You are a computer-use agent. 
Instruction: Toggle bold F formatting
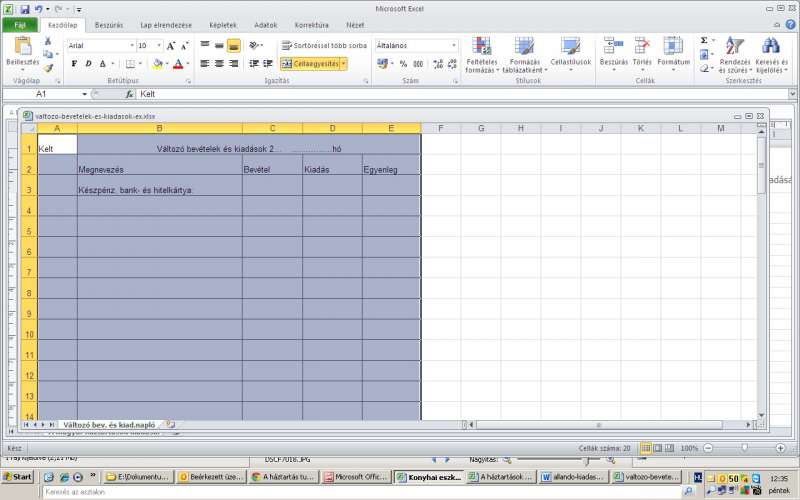point(74,64)
